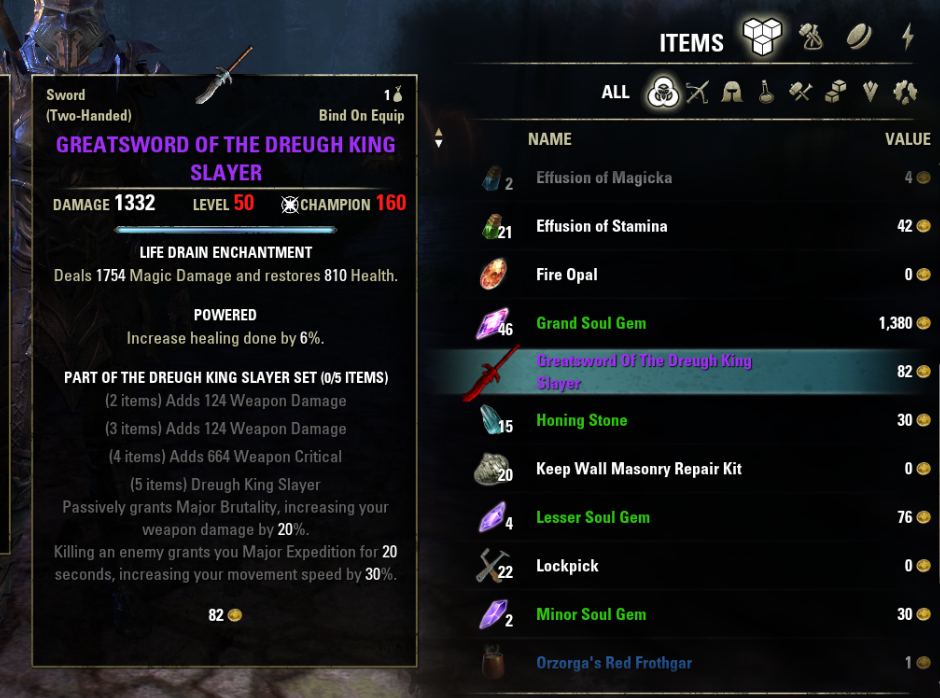Click the Lockpick item thumbnail
Screen dimensions: 940x698
pos(493,565)
